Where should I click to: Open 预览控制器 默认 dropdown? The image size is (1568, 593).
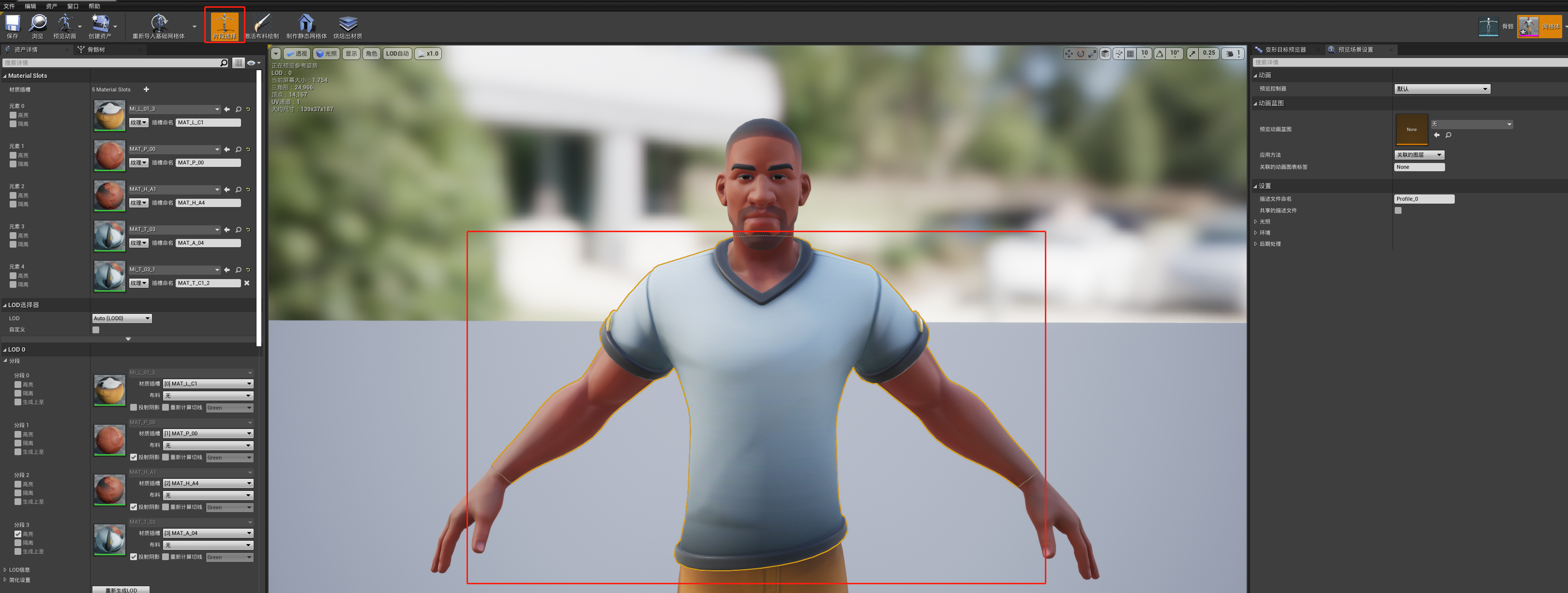(x=1441, y=89)
